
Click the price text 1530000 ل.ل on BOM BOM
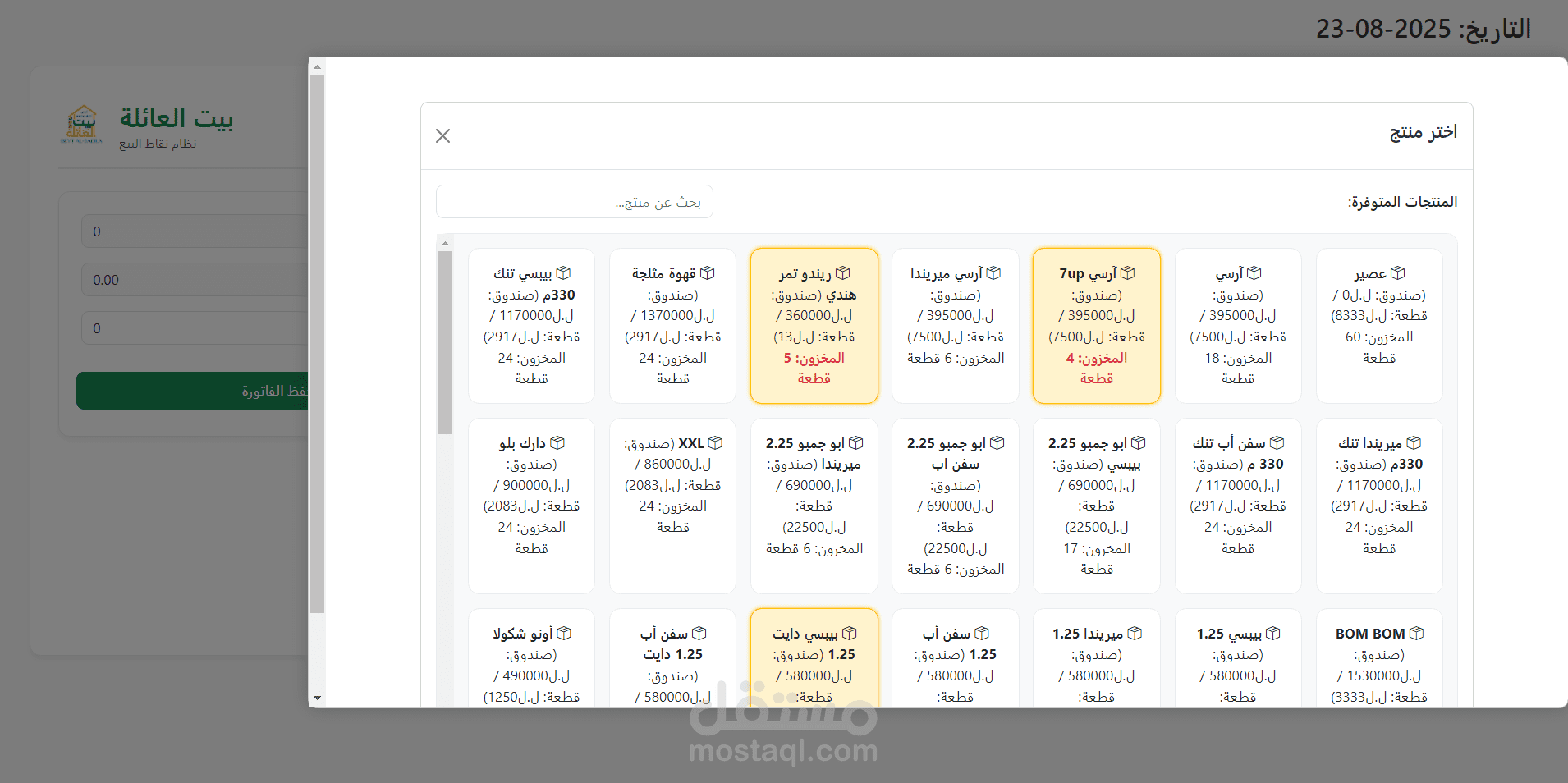click(x=1384, y=675)
